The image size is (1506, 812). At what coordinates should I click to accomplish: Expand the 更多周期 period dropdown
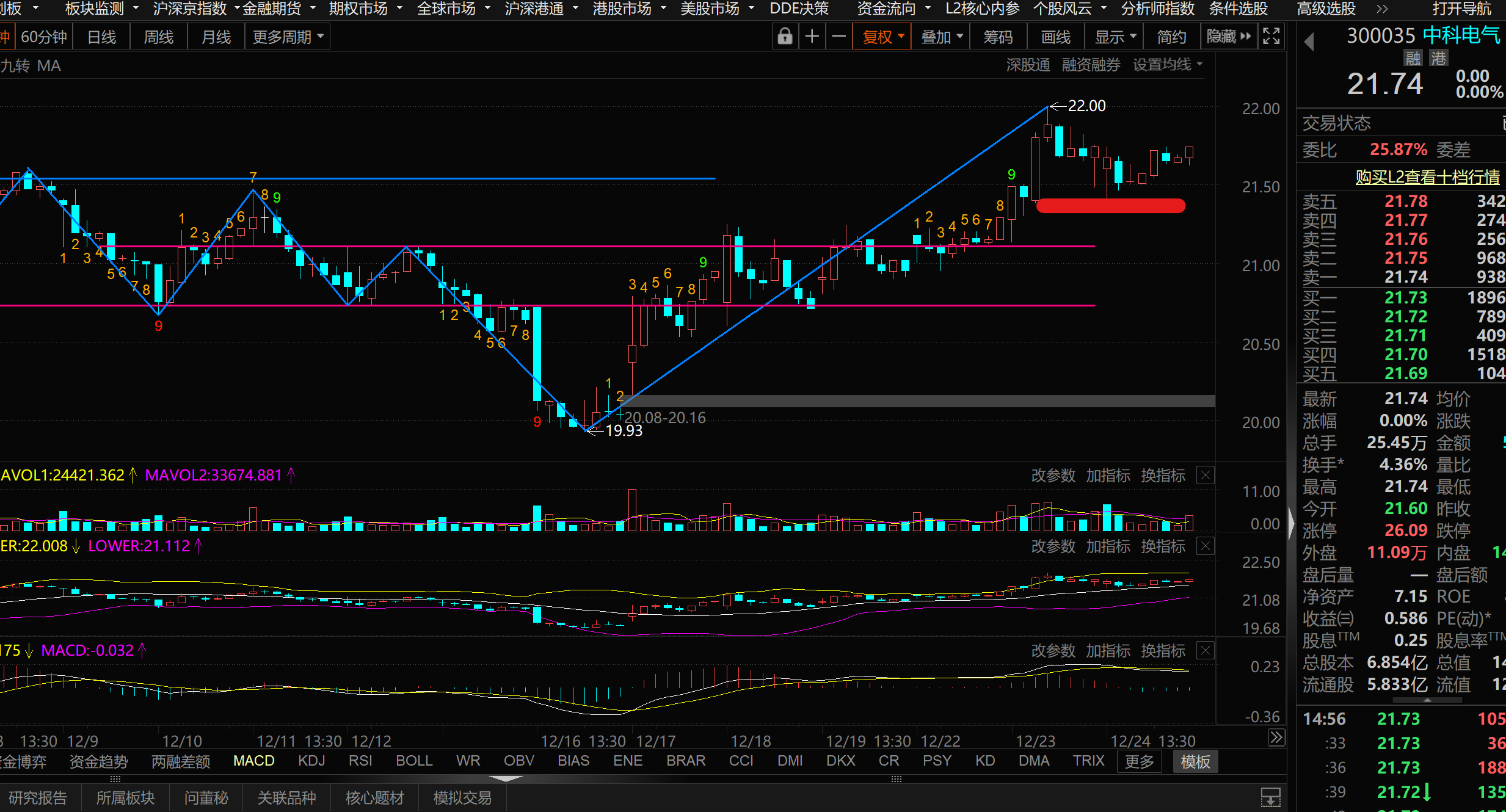pyautogui.click(x=288, y=37)
